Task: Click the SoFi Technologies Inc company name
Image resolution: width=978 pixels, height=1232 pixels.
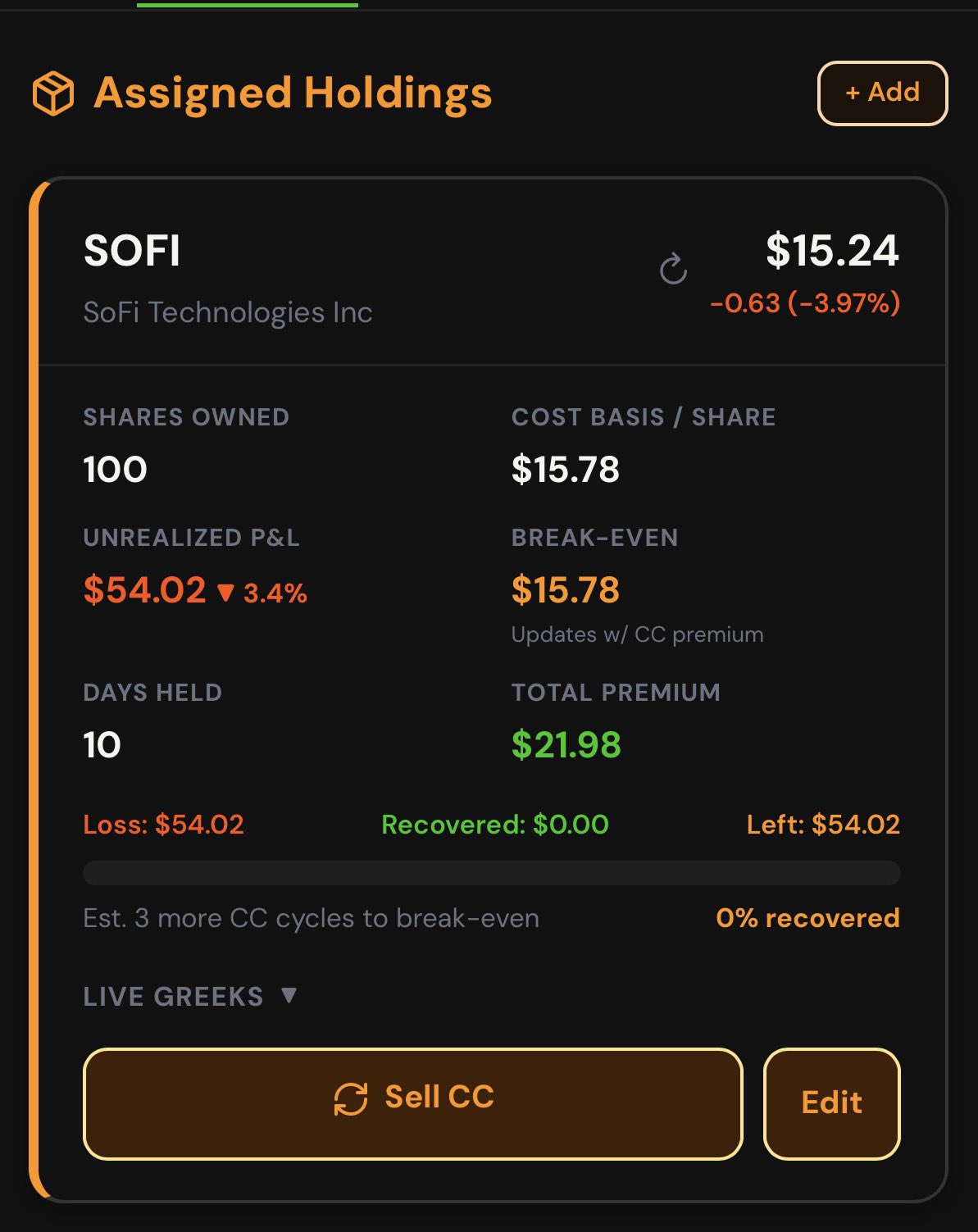Action: (x=228, y=312)
